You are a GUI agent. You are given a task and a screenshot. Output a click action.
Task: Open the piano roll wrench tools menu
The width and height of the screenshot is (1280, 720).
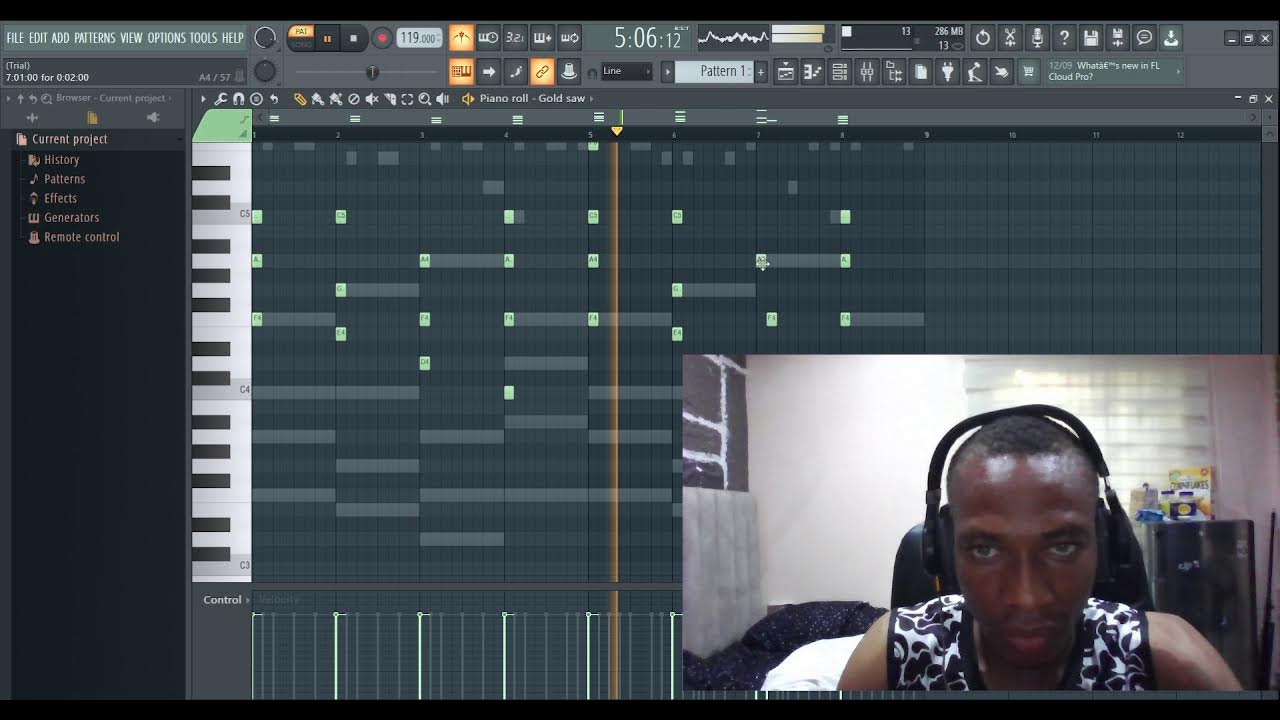[x=221, y=99]
